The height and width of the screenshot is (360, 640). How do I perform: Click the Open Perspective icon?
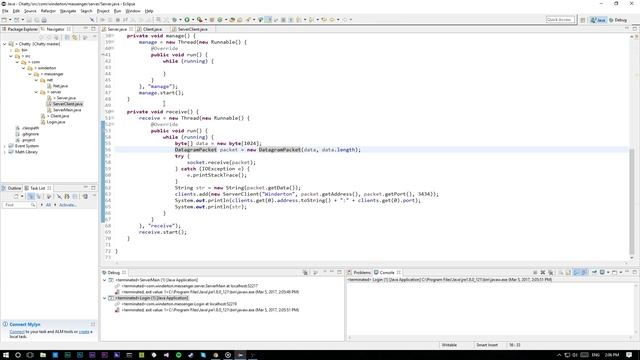click(x=583, y=20)
